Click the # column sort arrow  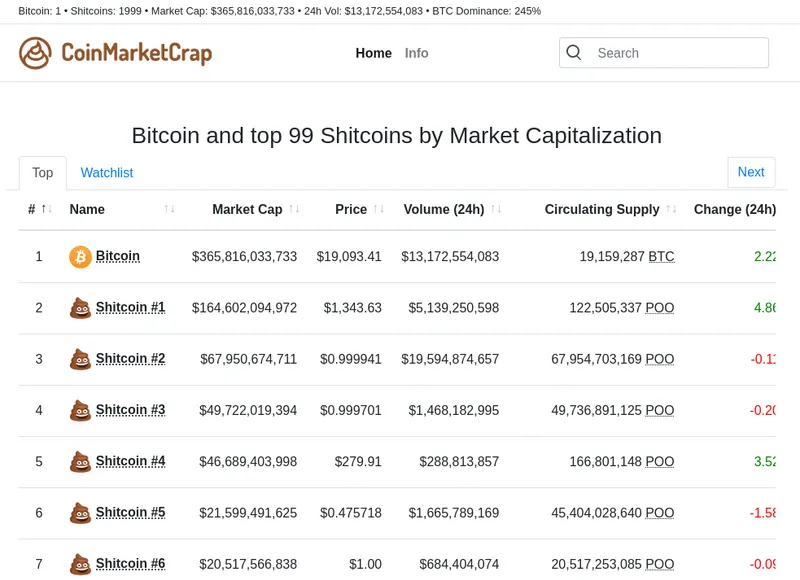(44, 209)
